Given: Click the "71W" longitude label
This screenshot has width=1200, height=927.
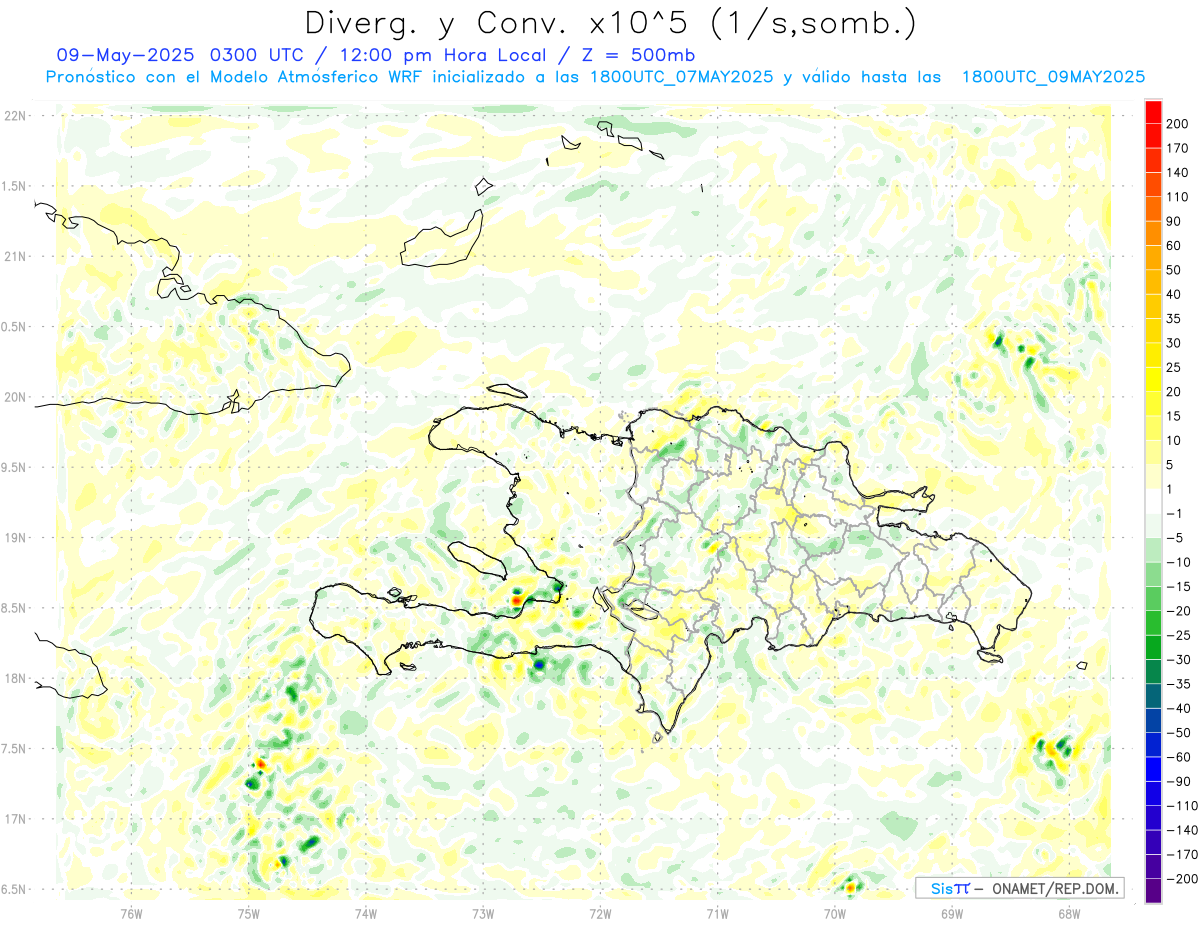Looking at the screenshot, I should coord(717,913).
